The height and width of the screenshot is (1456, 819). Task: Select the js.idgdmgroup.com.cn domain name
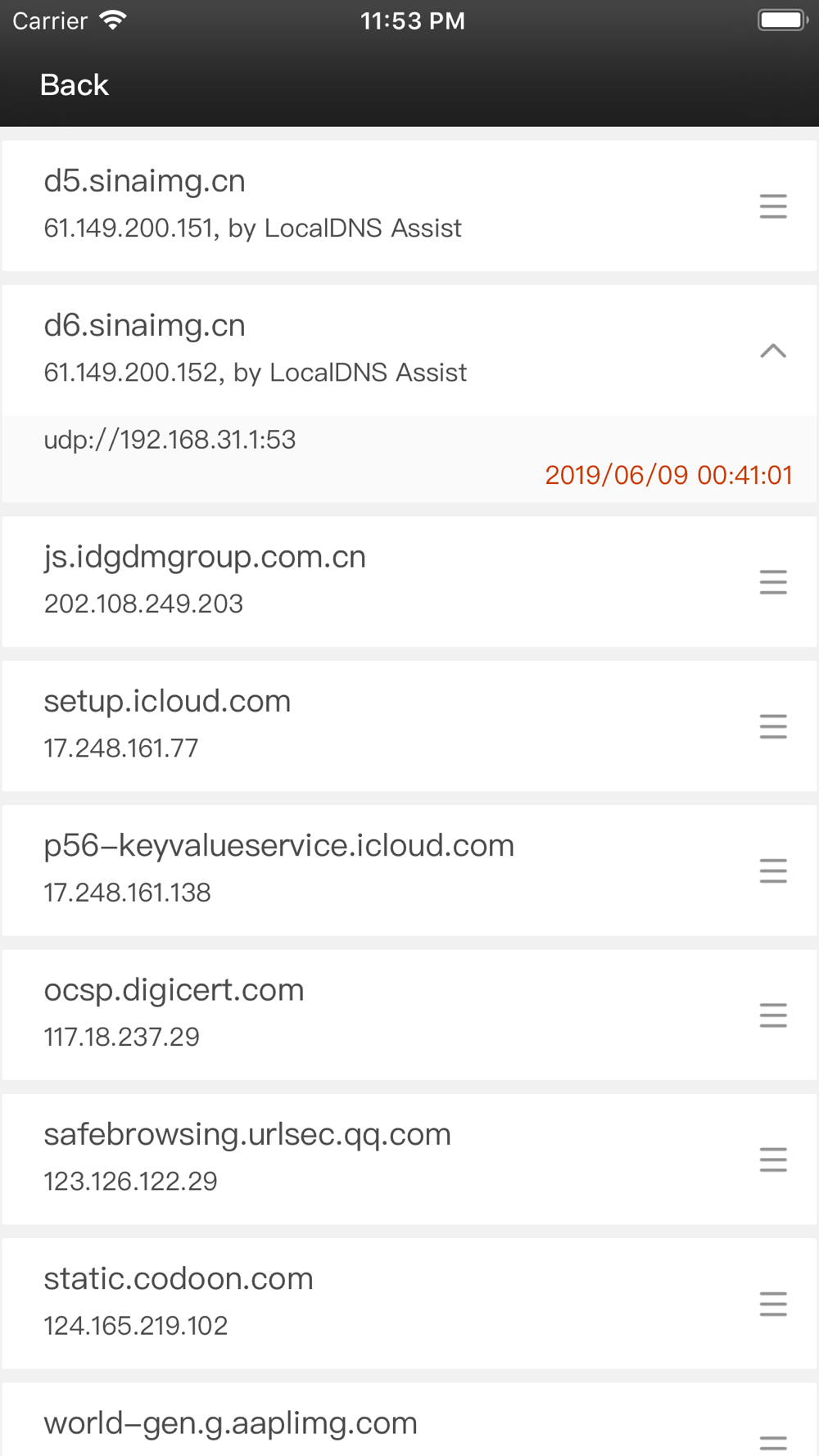205,557
